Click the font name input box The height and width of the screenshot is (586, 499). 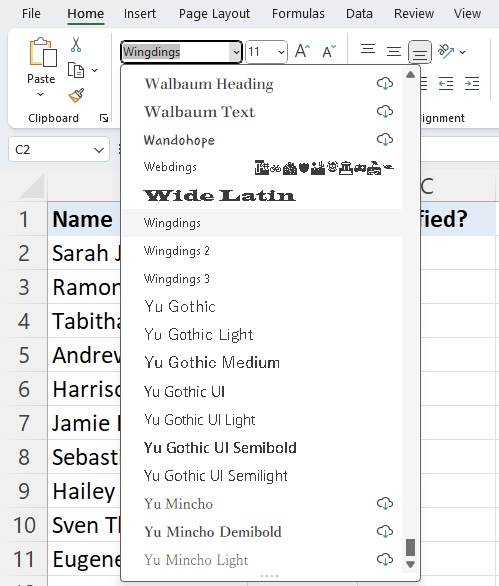click(x=176, y=52)
